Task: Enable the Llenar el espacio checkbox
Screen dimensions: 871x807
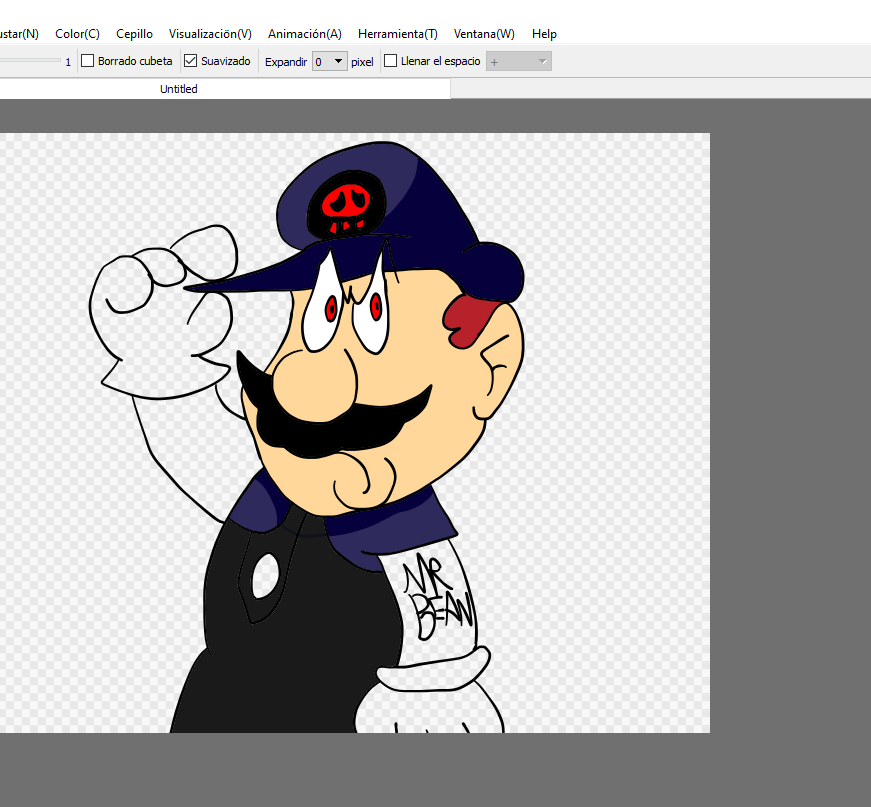Action: (391, 61)
